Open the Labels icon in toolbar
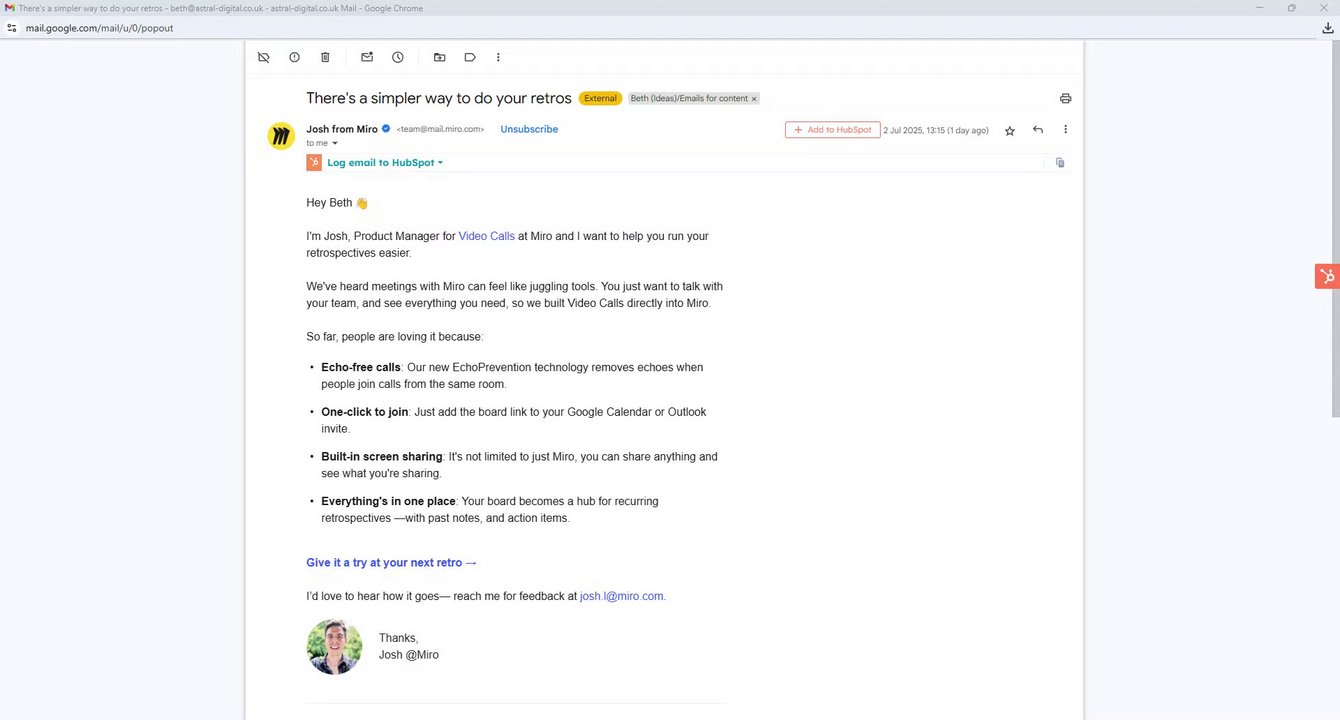The width and height of the screenshot is (1340, 720). [x=470, y=57]
